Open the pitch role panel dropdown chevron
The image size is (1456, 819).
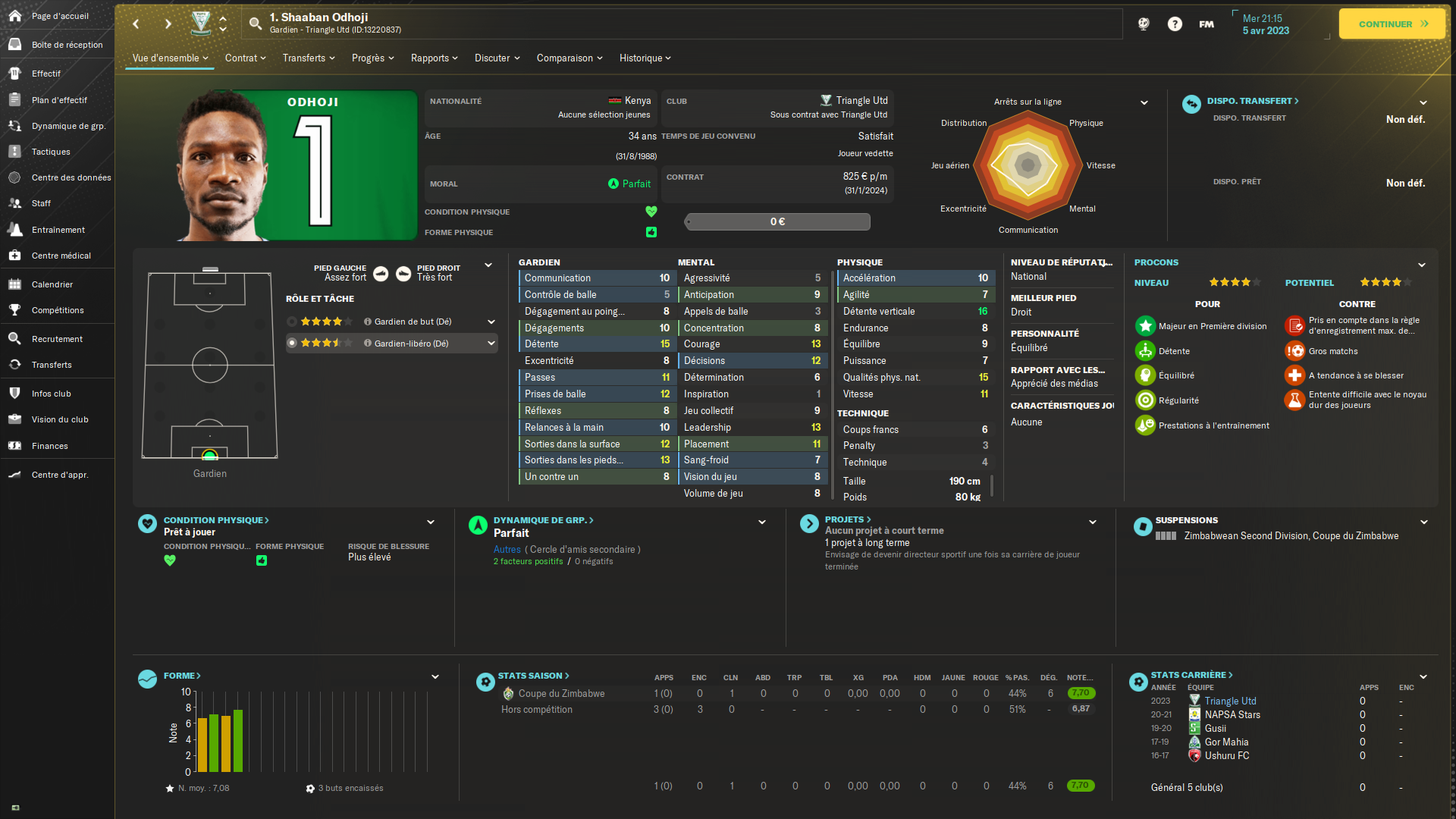click(488, 265)
